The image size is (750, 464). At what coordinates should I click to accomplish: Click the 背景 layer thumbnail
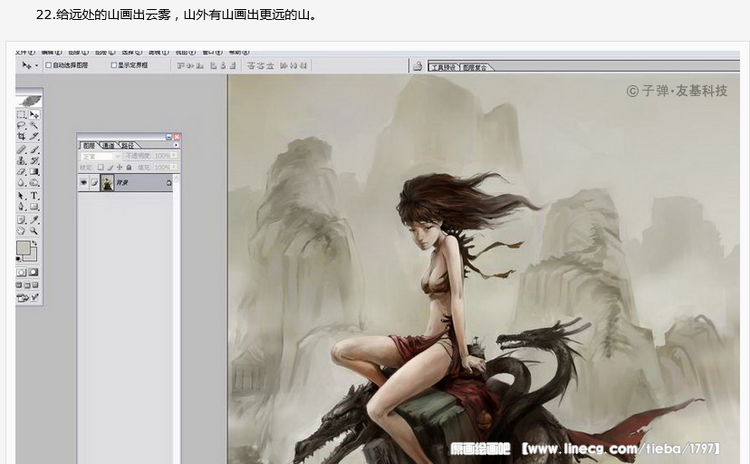[108, 183]
